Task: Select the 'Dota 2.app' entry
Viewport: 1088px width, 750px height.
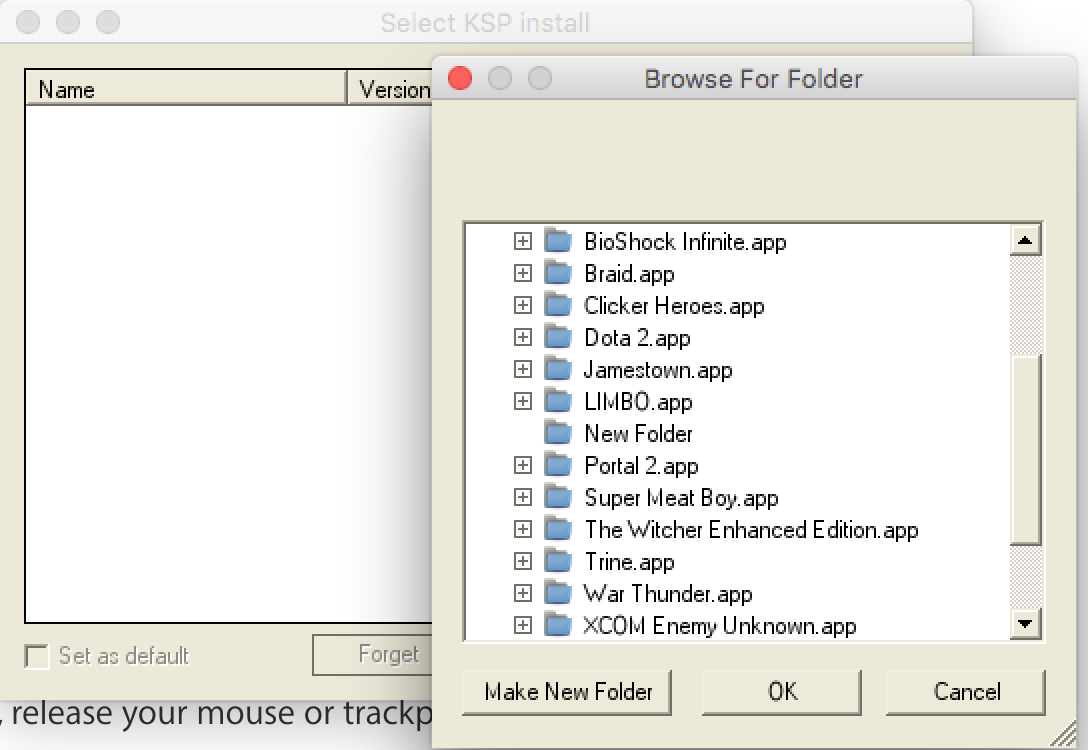Action: point(637,337)
